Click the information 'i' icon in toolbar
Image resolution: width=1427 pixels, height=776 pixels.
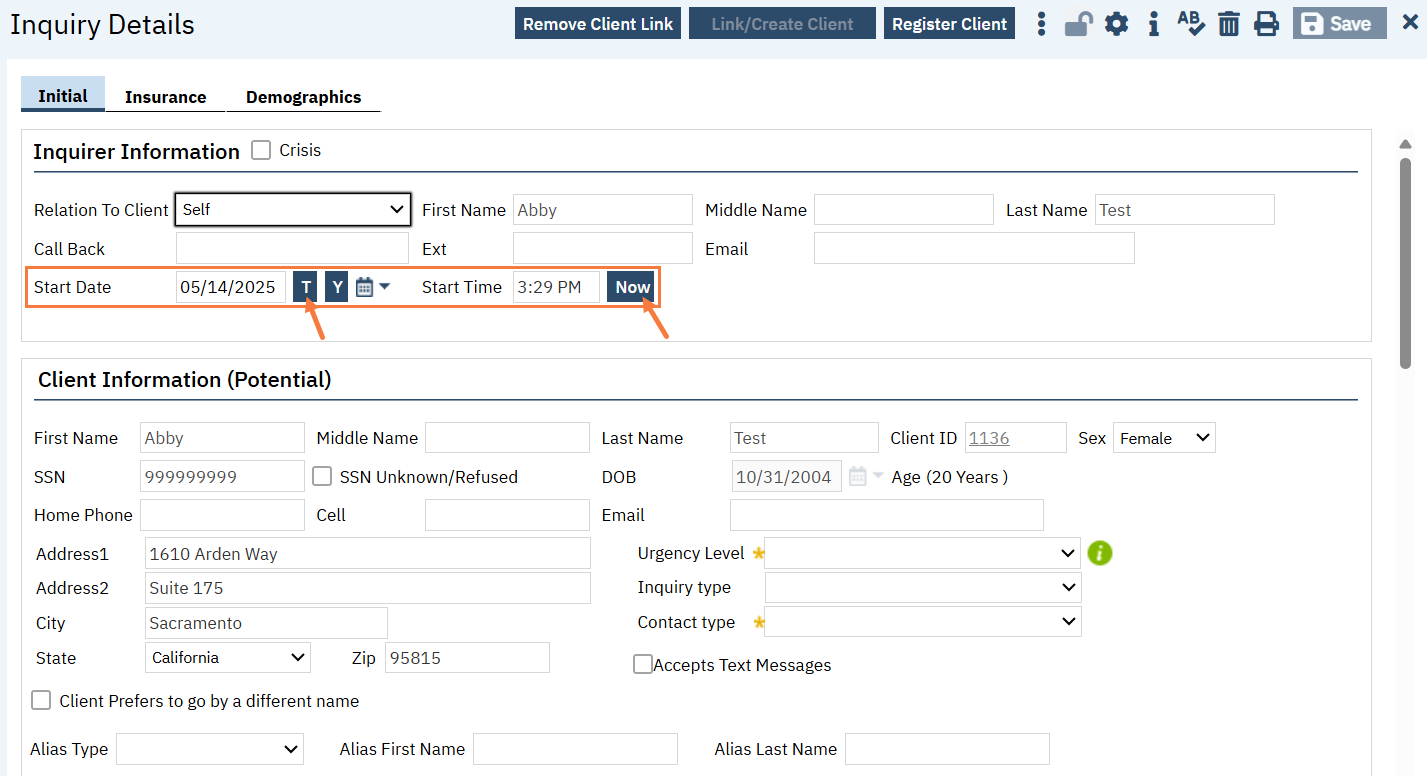click(1154, 24)
